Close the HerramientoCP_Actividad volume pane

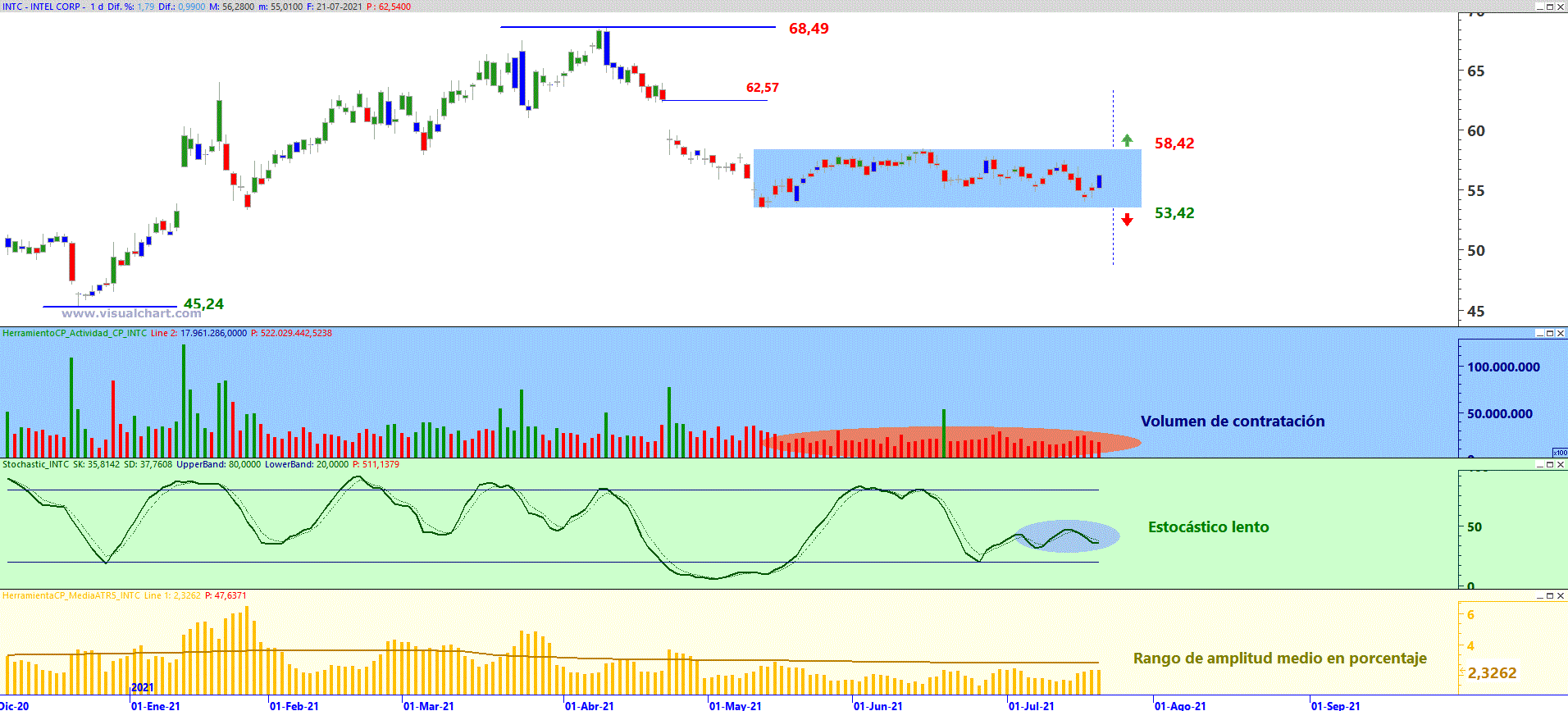(1561, 333)
